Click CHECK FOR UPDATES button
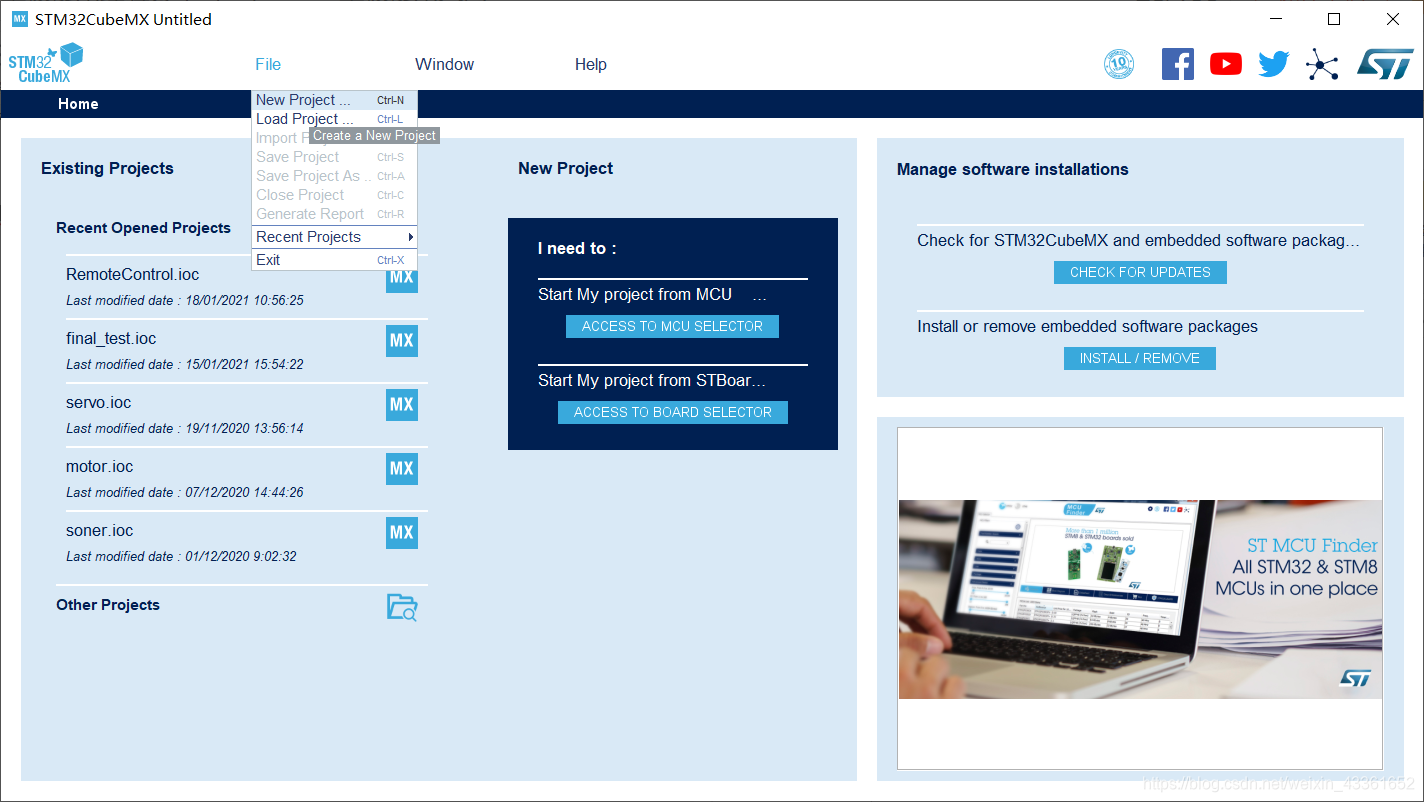Screen dimensions: 1424x802 pos(1140,272)
